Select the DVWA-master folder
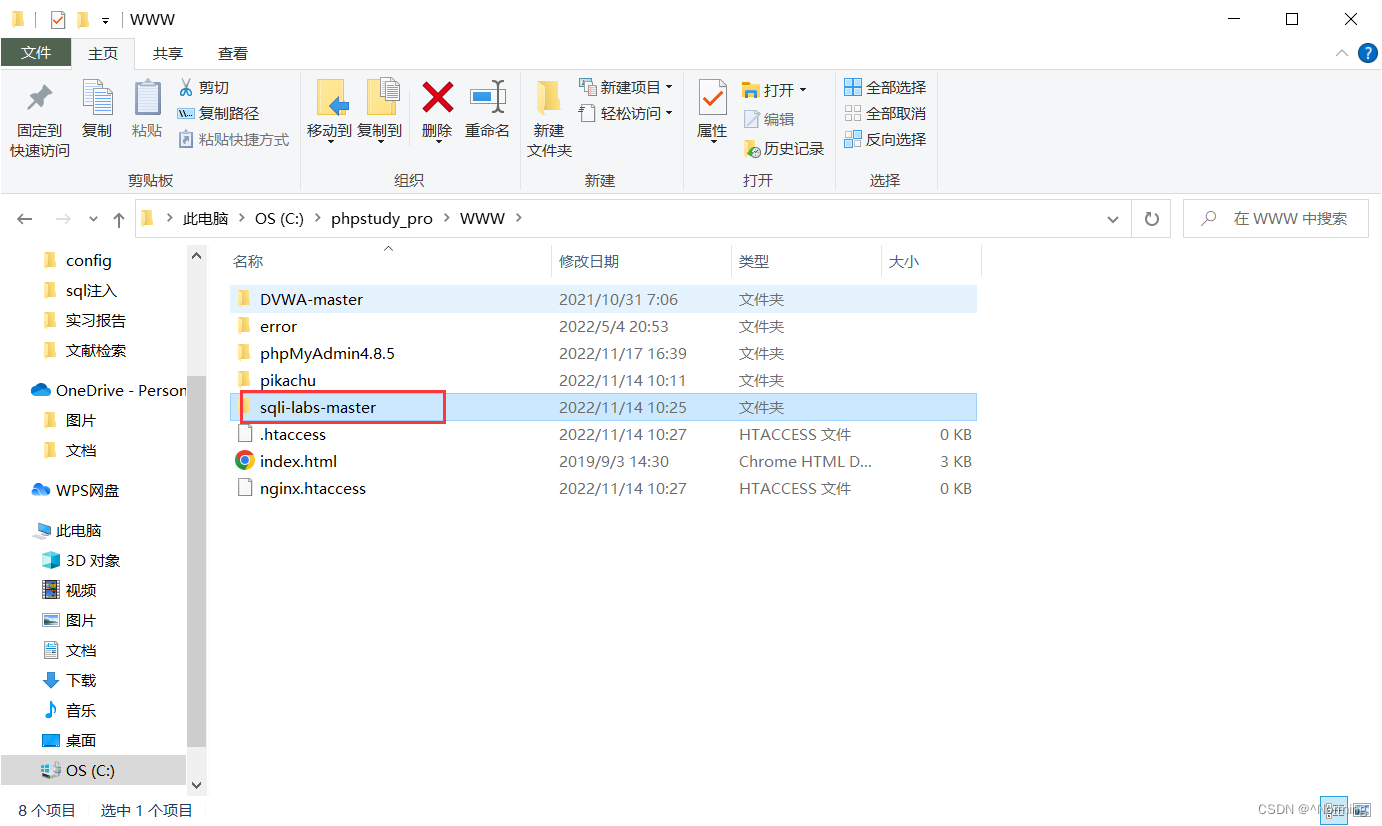 point(603,299)
